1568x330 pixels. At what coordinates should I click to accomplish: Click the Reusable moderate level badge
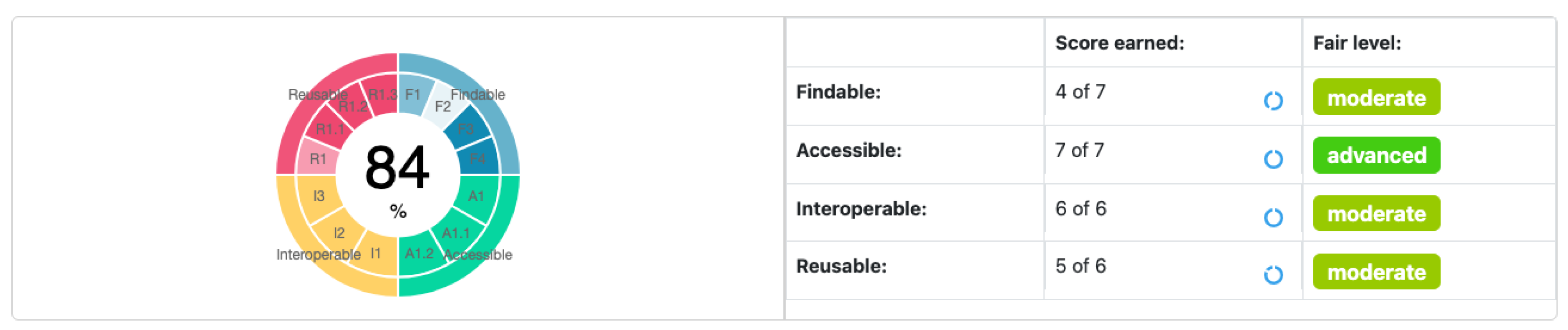point(1376,271)
